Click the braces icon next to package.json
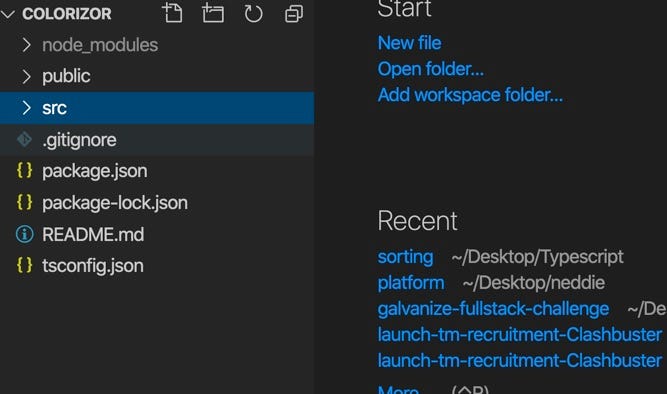The height and width of the screenshot is (394, 667). click(24, 171)
